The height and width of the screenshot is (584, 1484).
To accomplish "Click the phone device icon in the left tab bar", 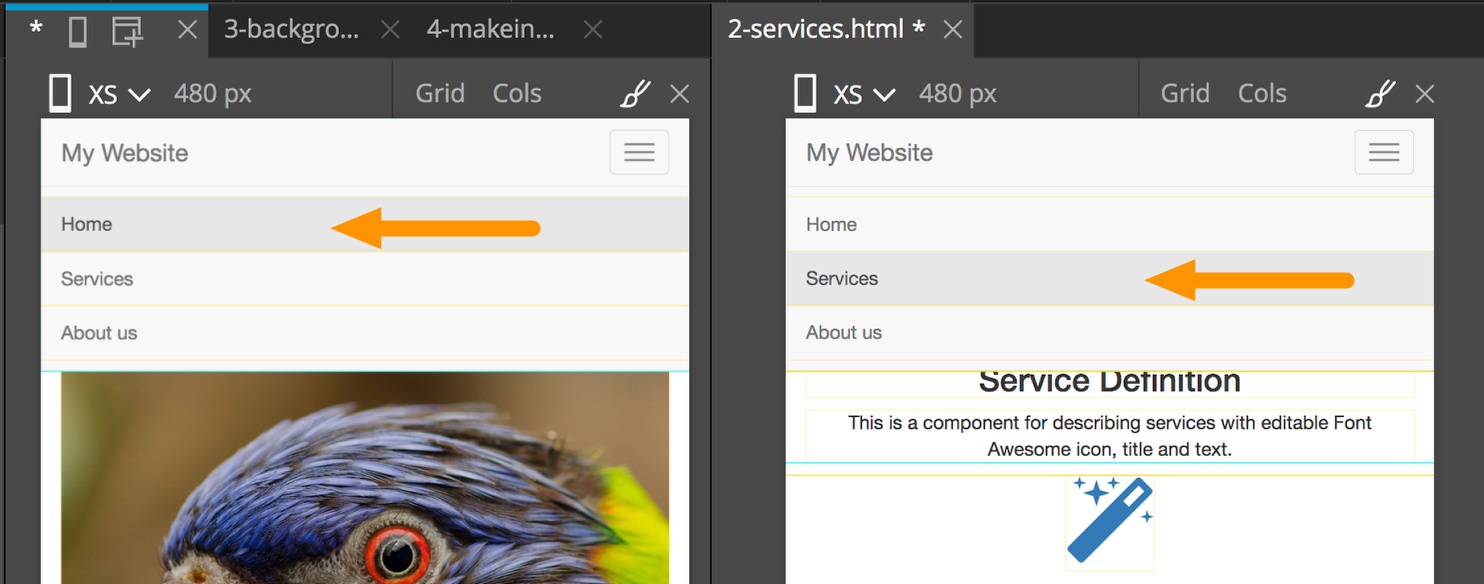I will (78, 32).
